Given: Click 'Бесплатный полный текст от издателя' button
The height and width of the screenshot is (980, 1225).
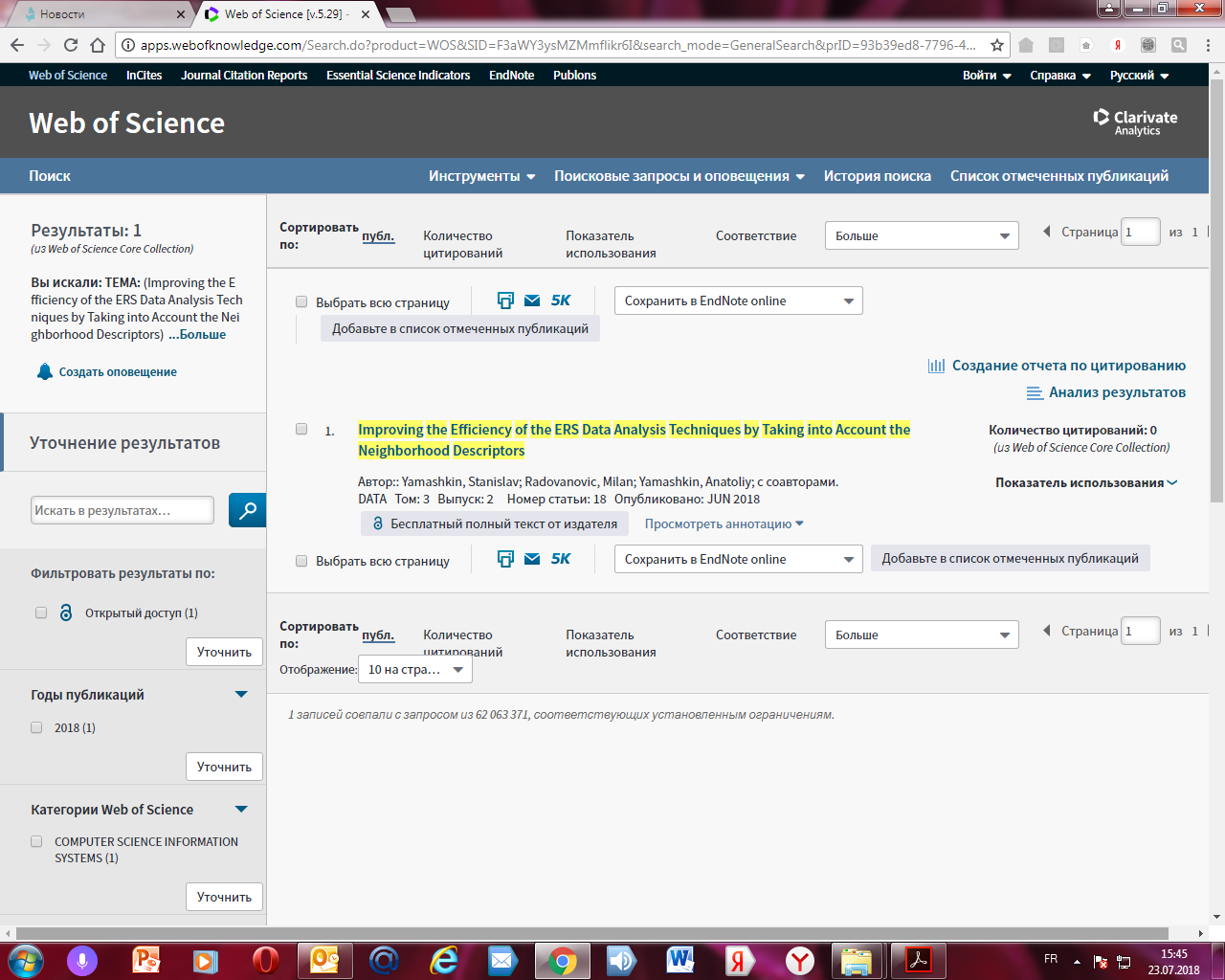Looking at the screenshot, I should coord(495,523).
